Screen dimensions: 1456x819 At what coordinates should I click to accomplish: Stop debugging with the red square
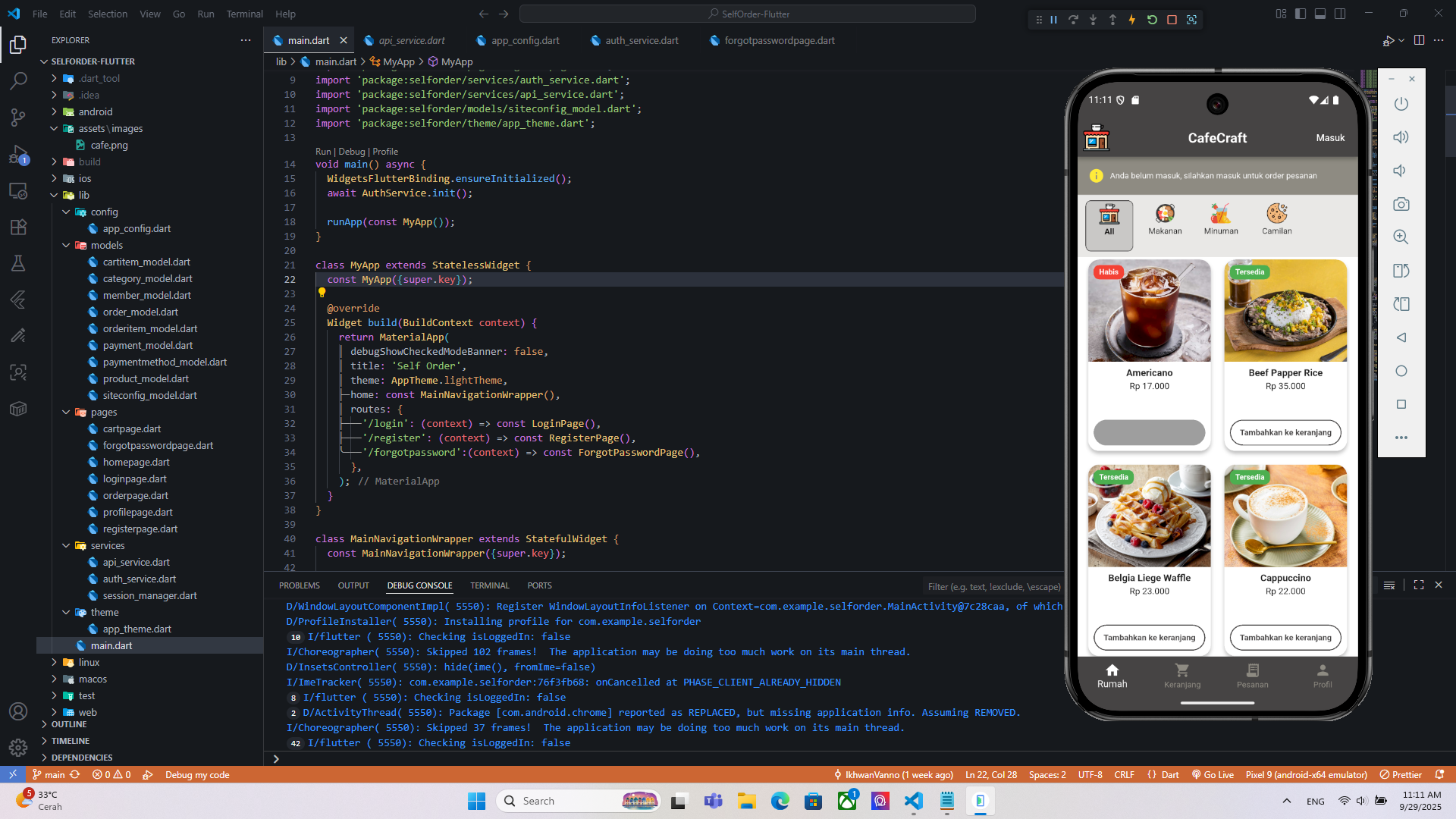point(1172,20)
